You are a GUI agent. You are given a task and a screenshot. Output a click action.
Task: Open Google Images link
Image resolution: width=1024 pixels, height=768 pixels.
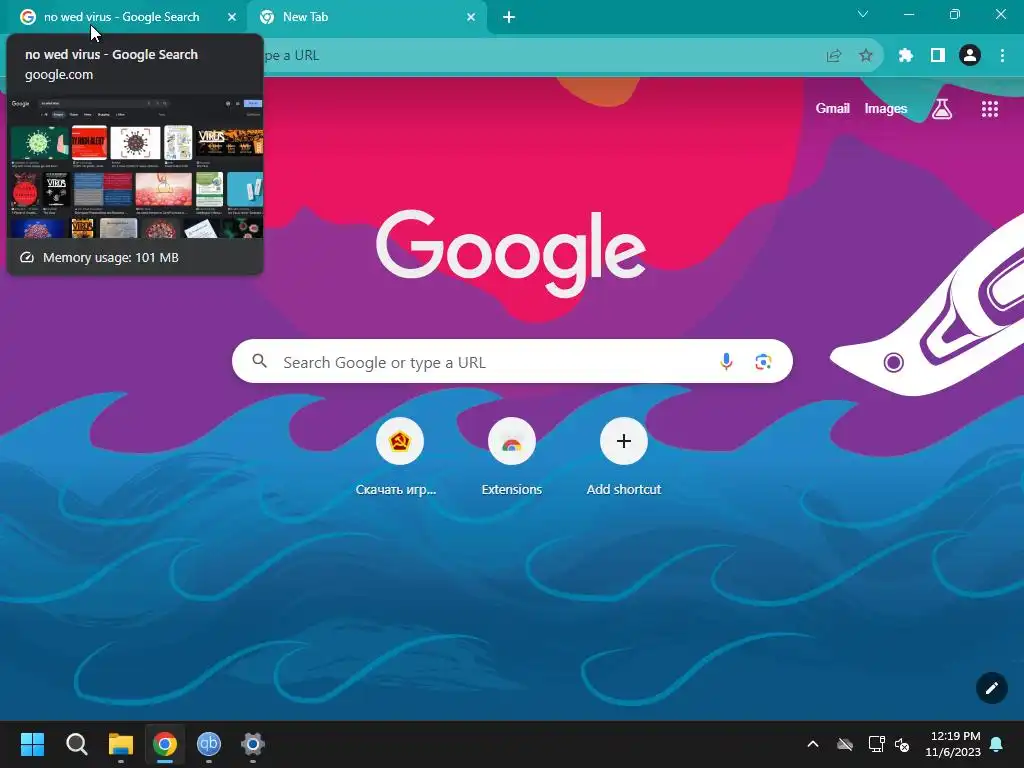point(886,108)
